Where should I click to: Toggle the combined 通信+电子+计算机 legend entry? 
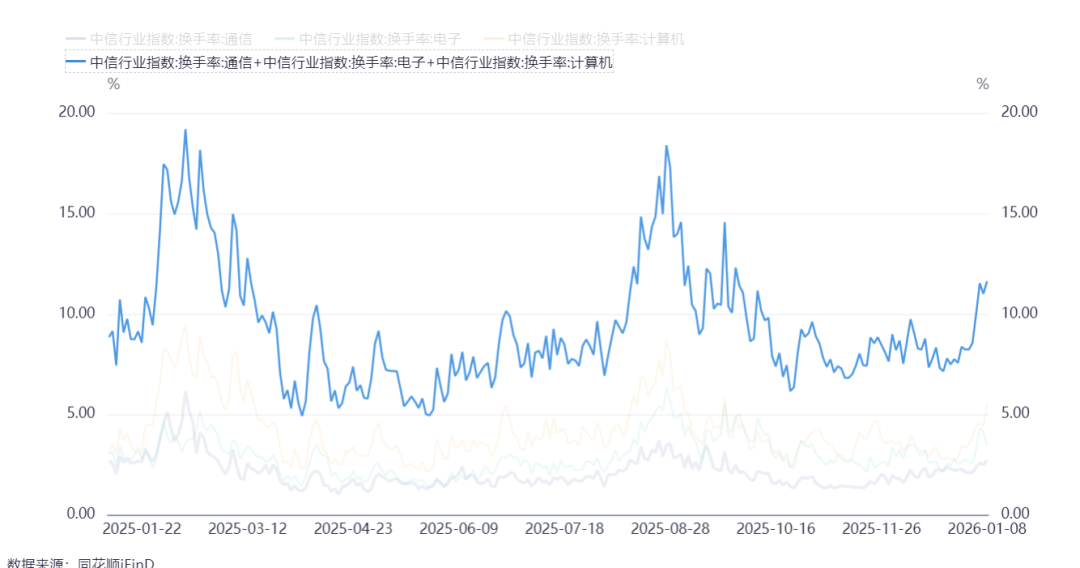click(339, 63)
